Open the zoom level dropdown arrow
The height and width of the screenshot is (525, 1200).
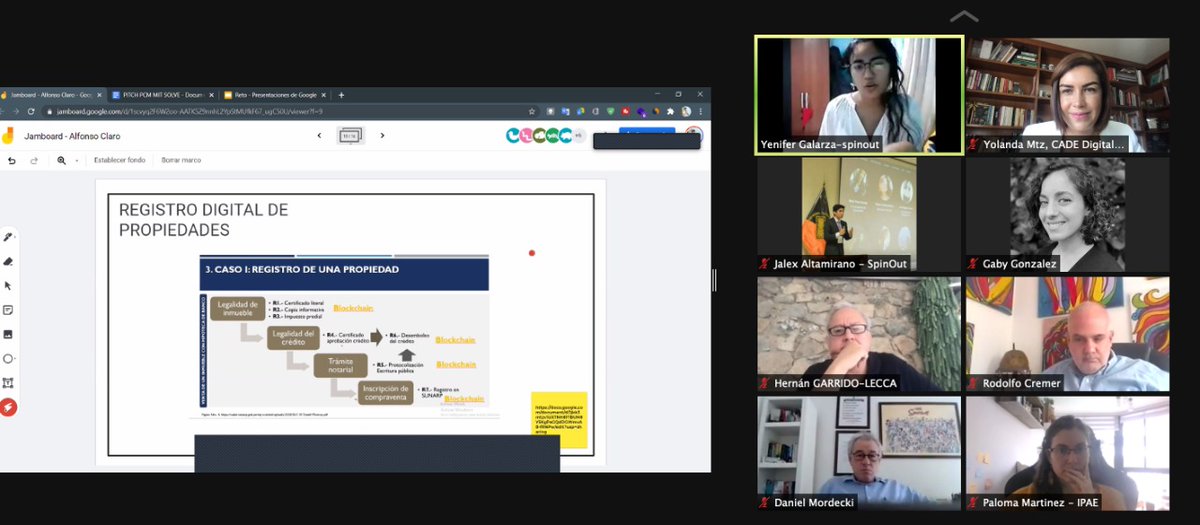[x=76, y=160]
